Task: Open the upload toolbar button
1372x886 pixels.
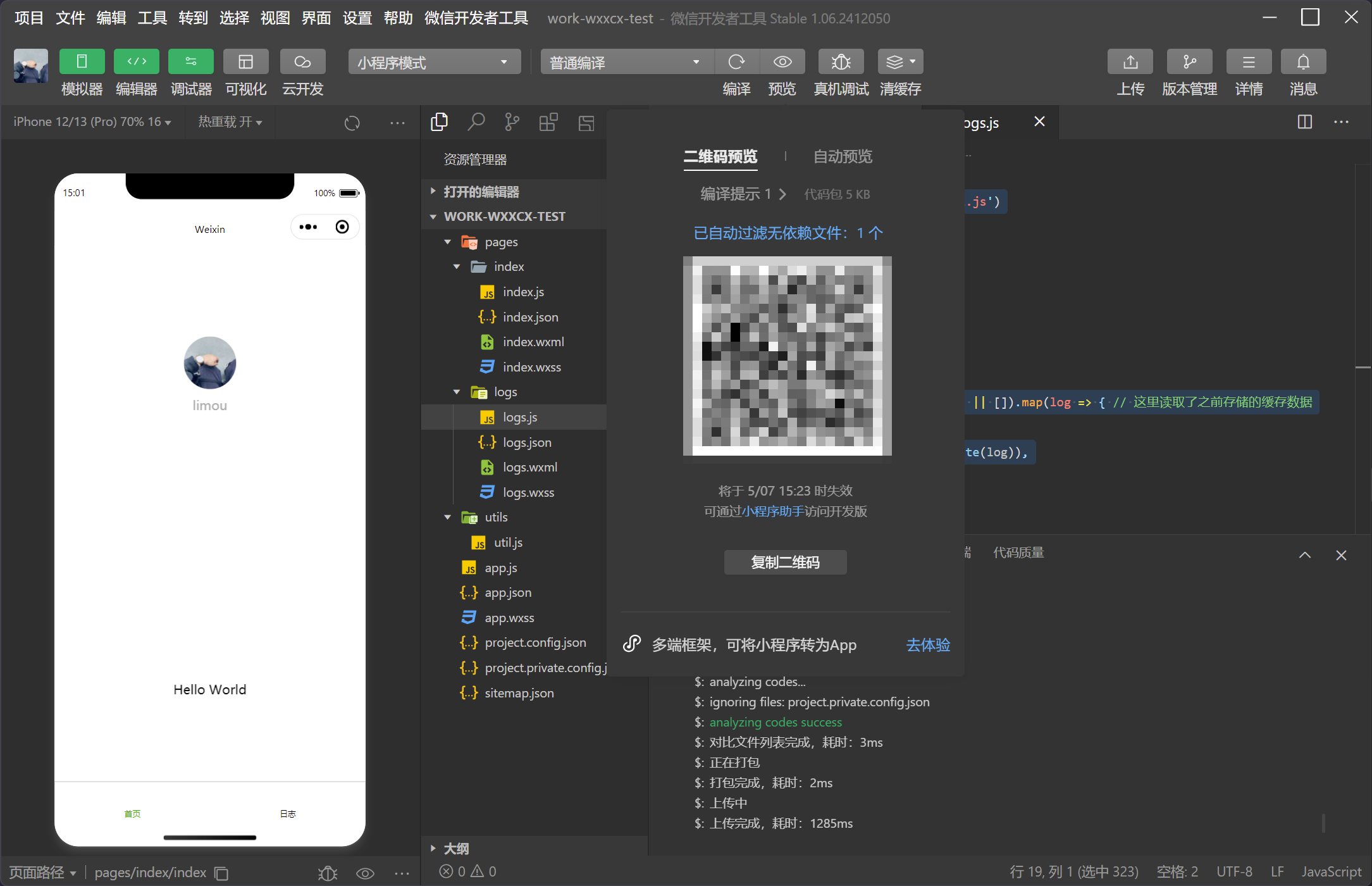Action: [x=1130, y=62]
